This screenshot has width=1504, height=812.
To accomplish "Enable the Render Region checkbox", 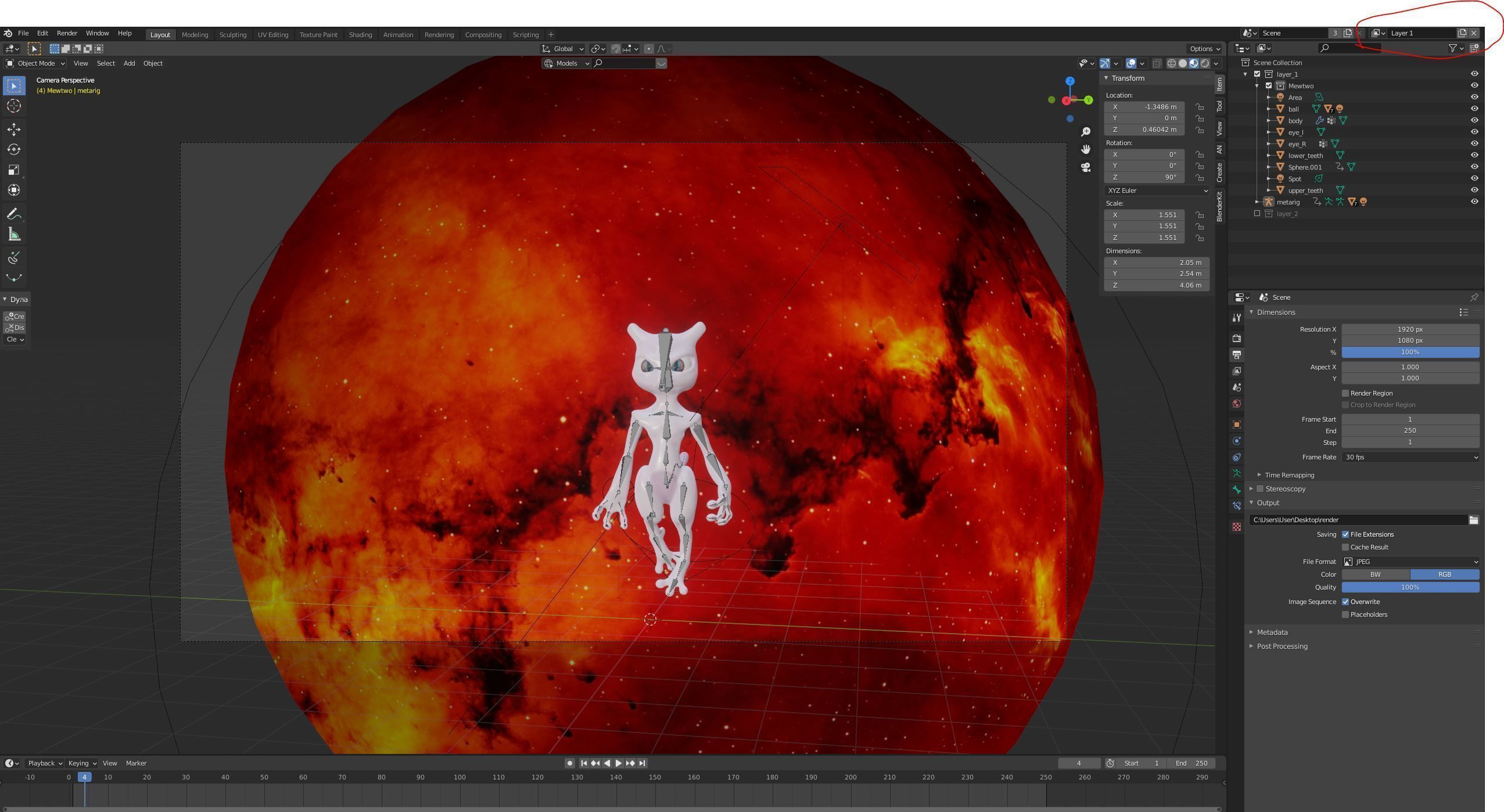I will tap(1345, 393).
